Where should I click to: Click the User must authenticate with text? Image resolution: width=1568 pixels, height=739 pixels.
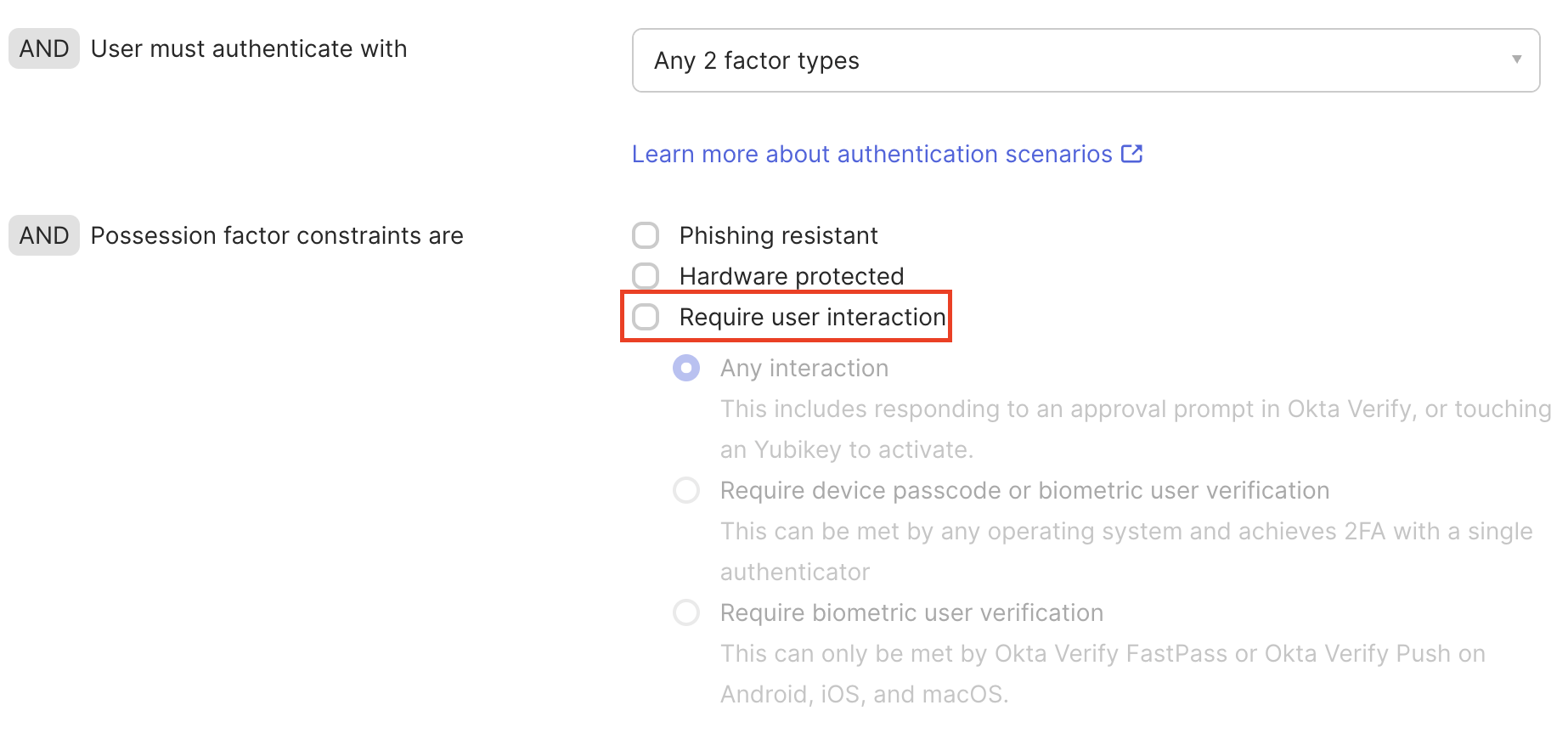click(x=248, y=48)
